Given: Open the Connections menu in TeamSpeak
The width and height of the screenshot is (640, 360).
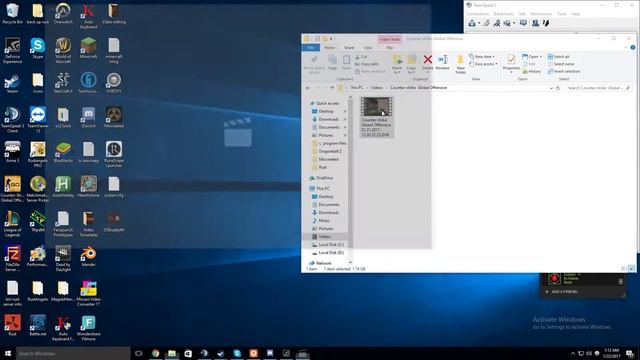Looking at the screenshot, I should tap(478, 14).
